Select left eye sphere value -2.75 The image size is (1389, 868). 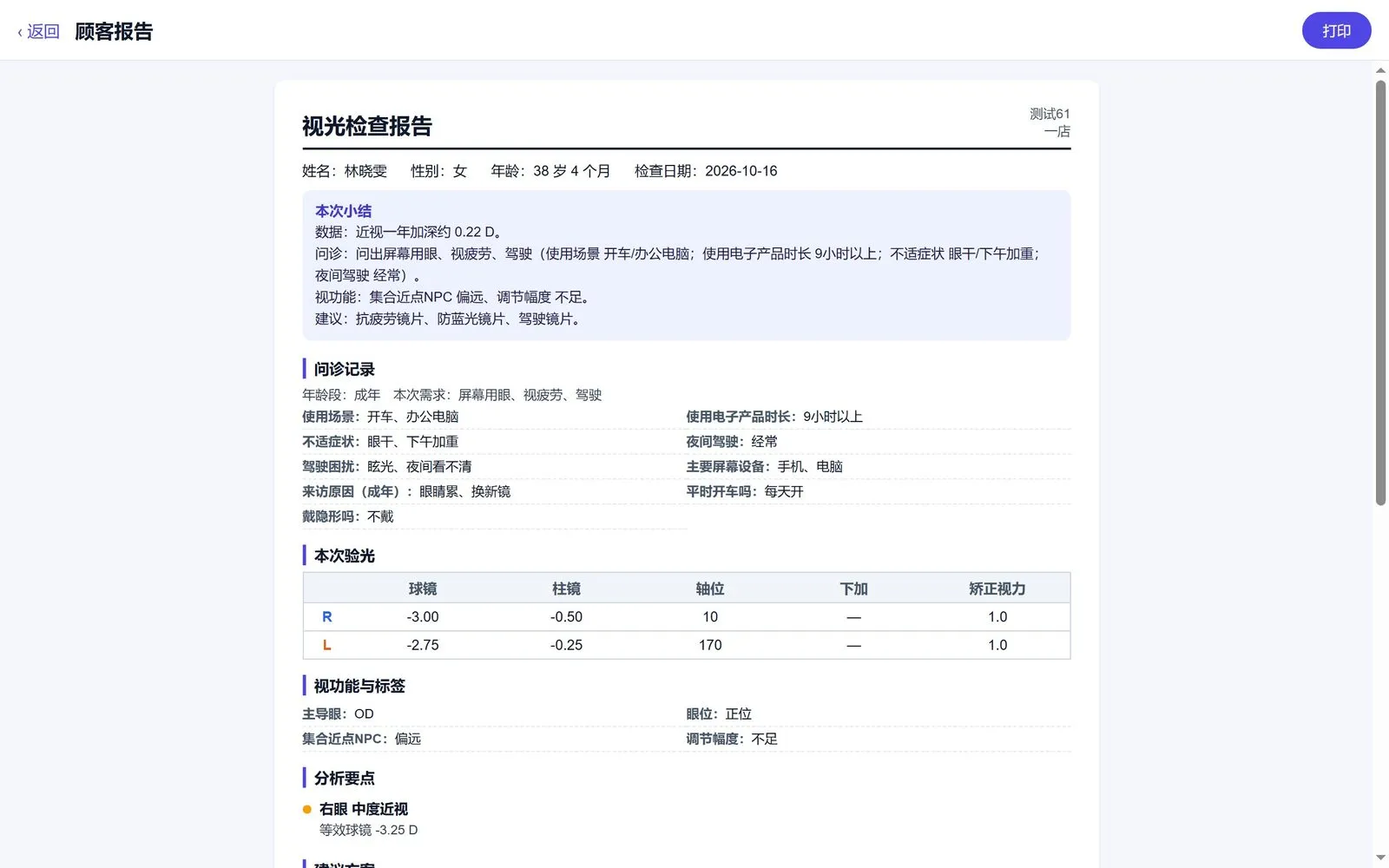click(x=423, y=645)
